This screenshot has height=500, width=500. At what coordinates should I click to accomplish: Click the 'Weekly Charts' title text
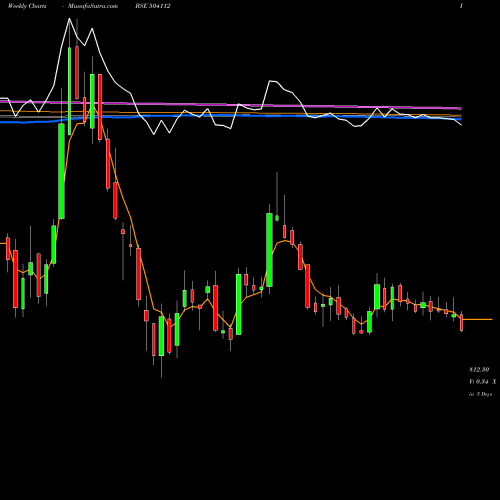pos(27,6)
